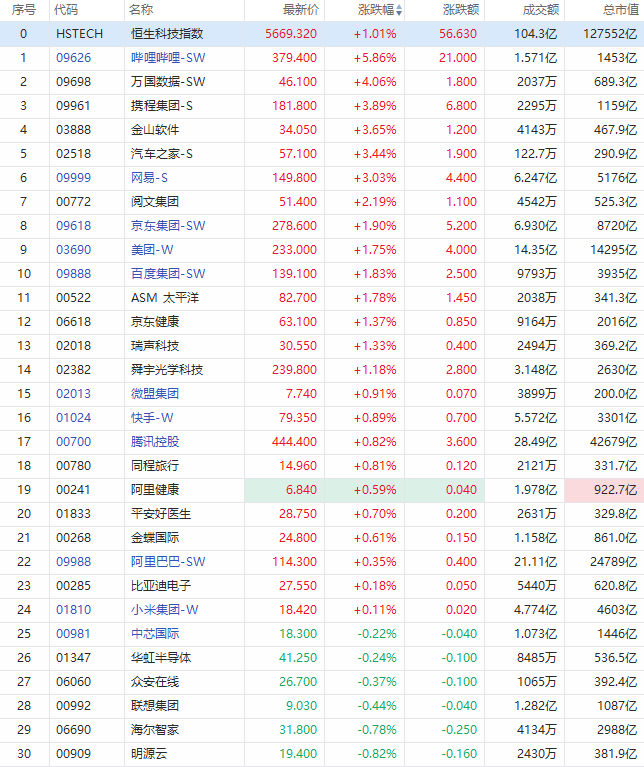Sort by 最新价 column header
Image resolution: width=644 pixels, height=767 pixels.
[300, 10]
